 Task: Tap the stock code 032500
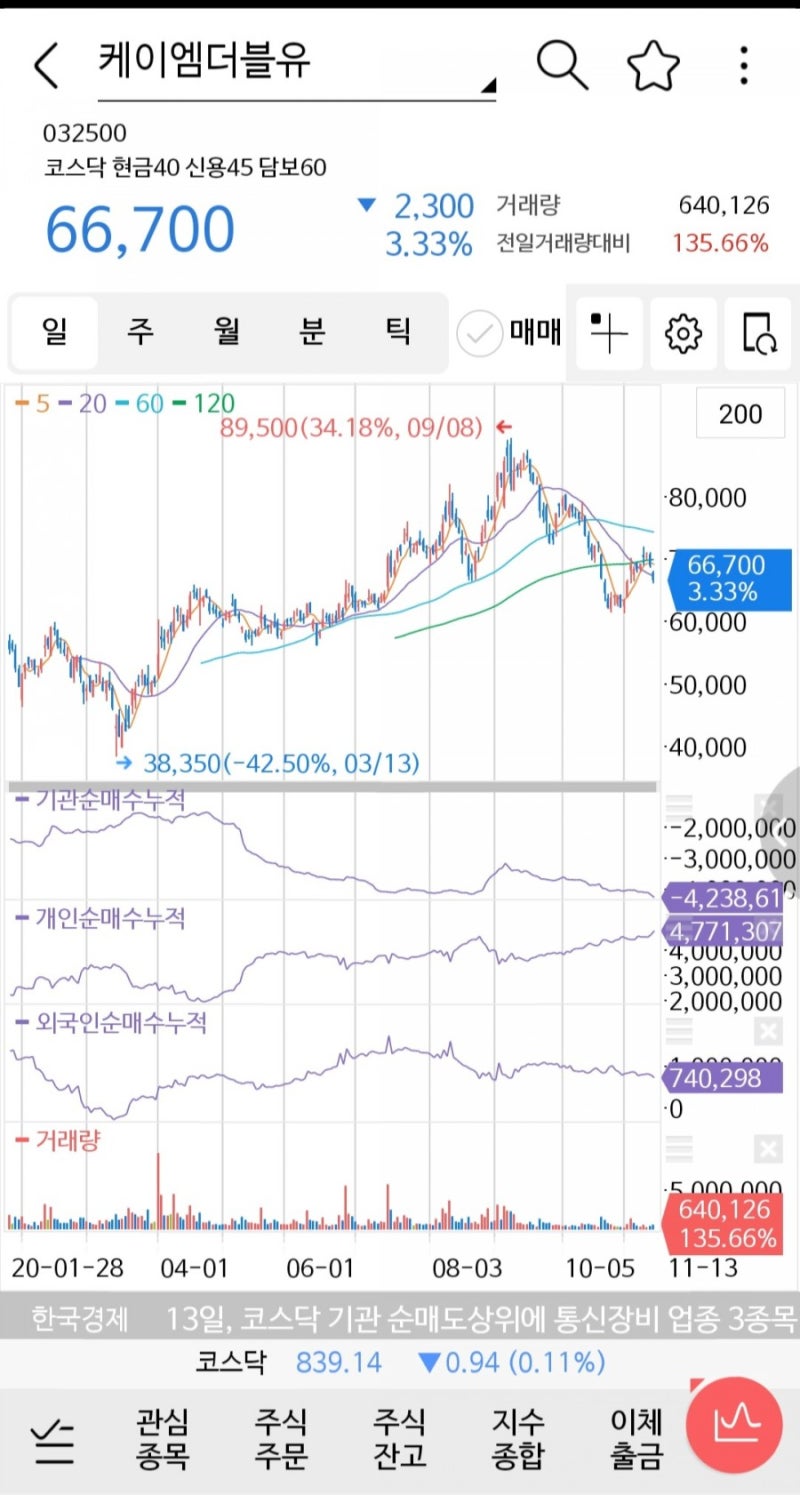point(85,134)
